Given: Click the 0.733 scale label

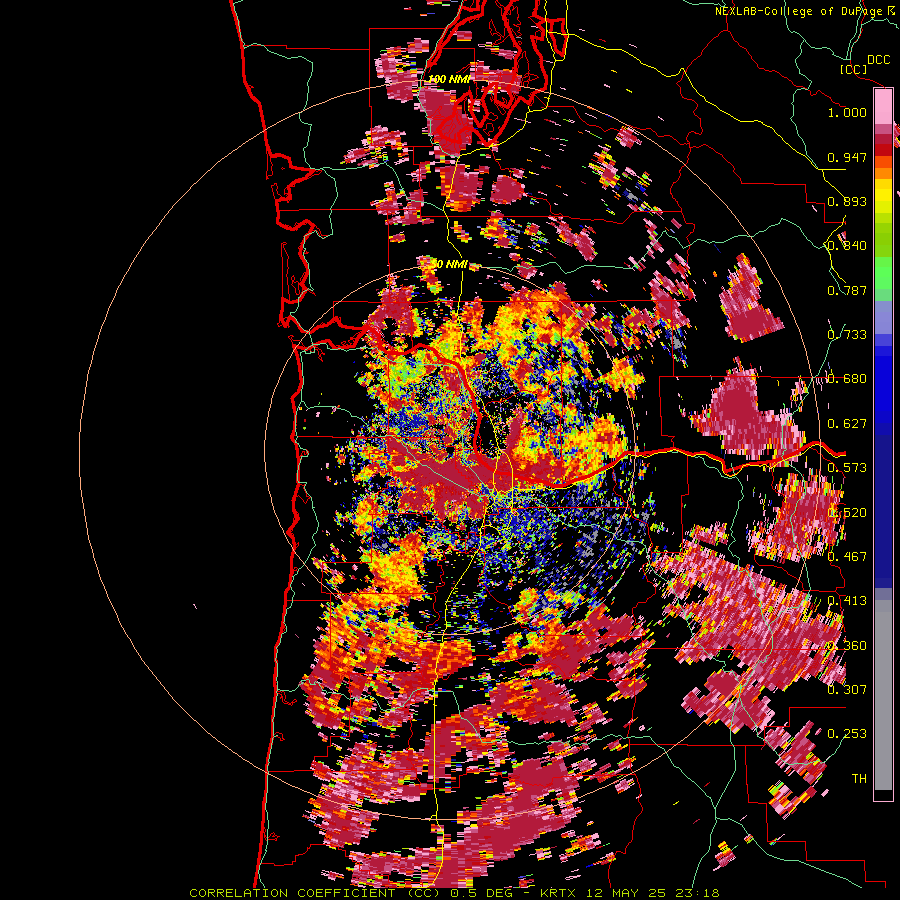Looking at the screenshot, I should (x=847, y=335).
